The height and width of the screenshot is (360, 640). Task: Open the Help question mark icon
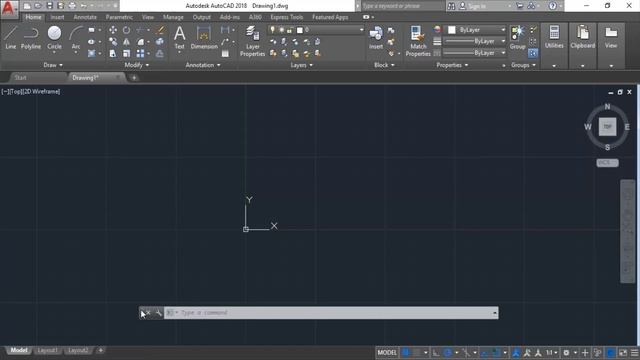[x=552, y=6]
